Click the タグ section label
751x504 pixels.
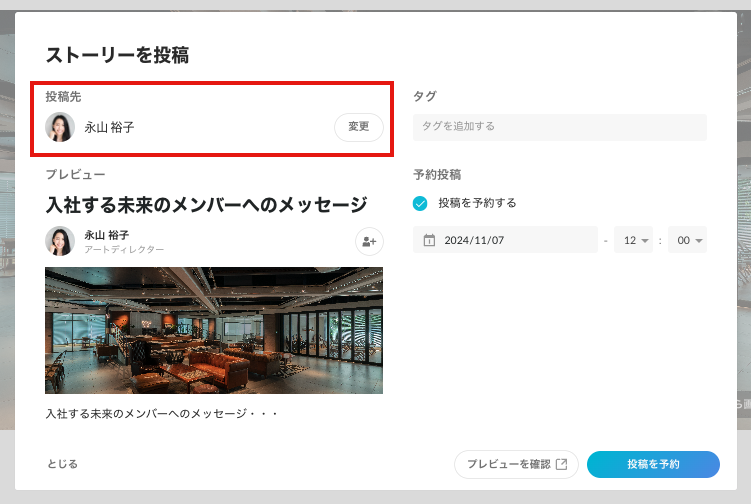425,96
